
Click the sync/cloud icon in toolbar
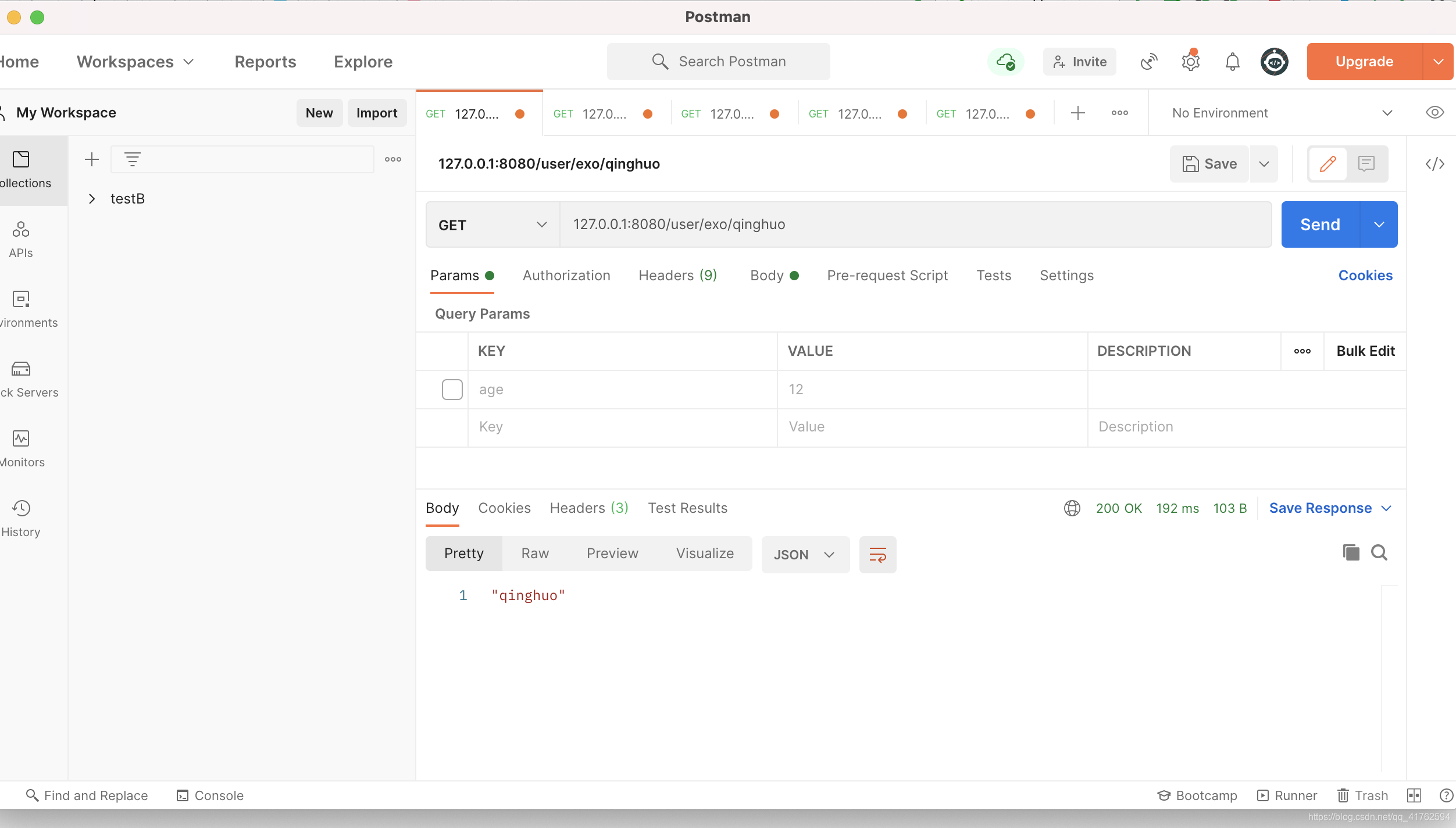[x=1006, y=61]
